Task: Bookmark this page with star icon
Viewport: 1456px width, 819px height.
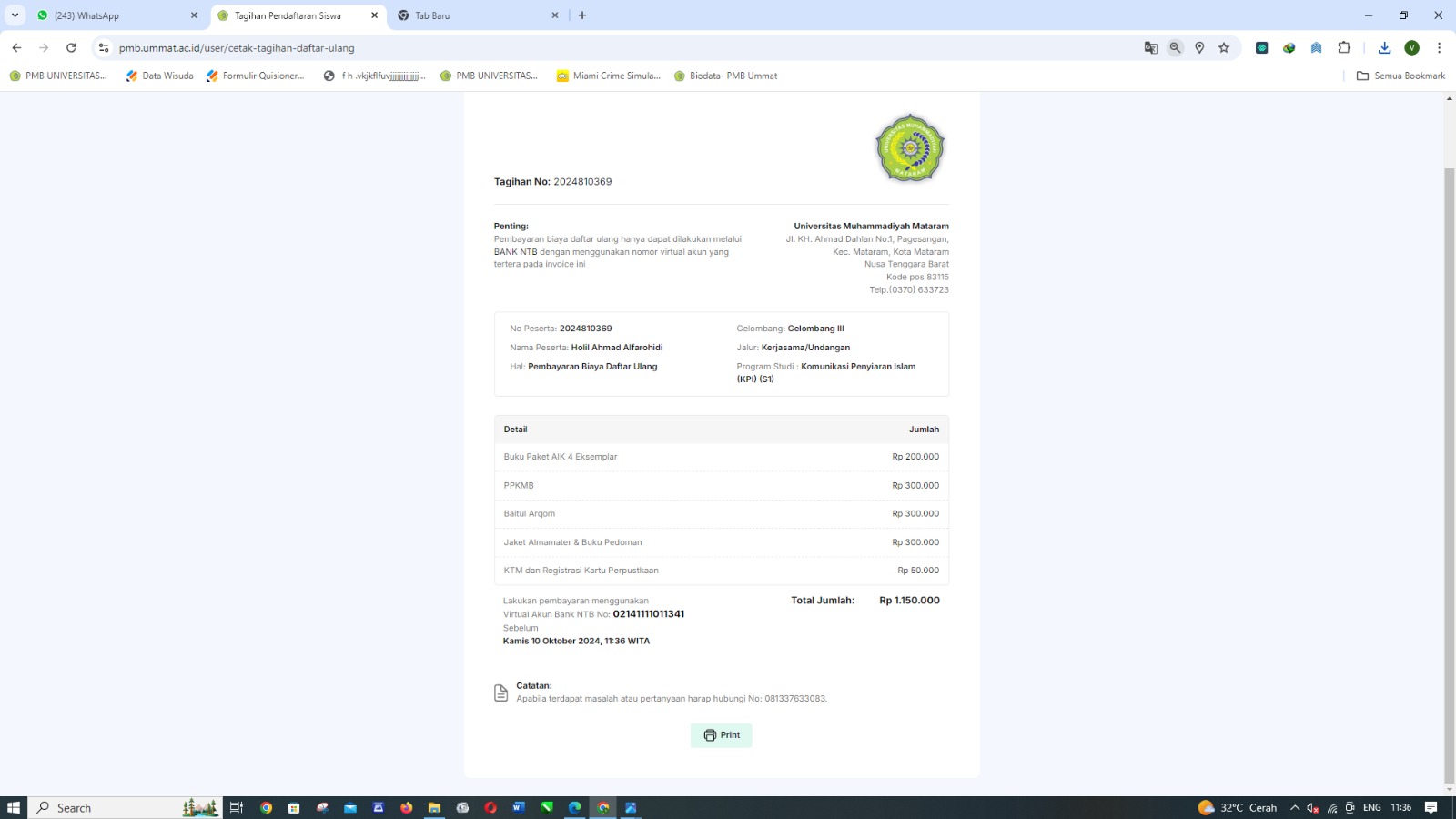Action: click(1224, 48)
